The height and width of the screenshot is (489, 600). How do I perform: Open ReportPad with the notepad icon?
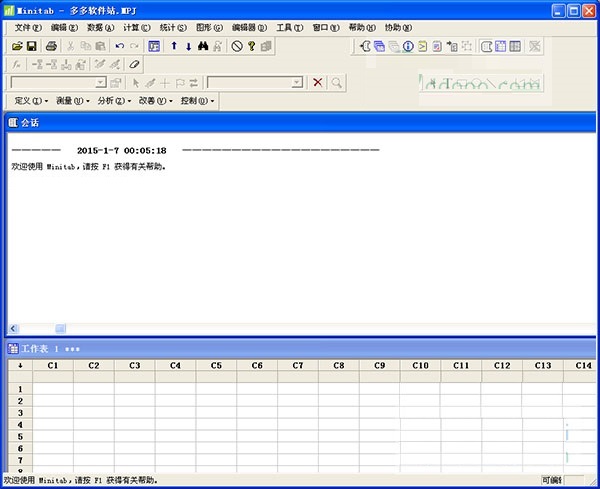437,46
